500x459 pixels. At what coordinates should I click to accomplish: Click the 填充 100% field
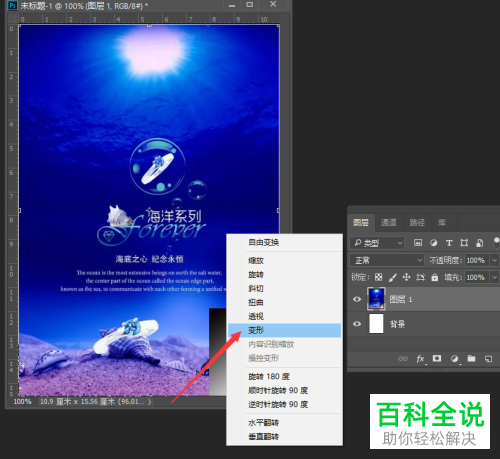pos(476,277)
